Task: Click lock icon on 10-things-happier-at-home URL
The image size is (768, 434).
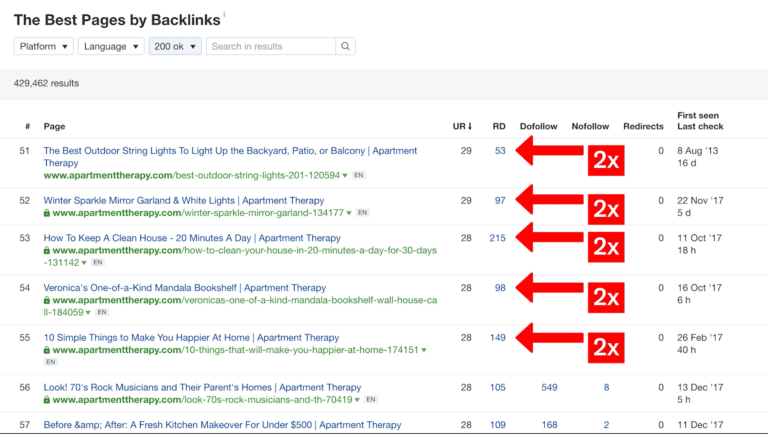Action: tap(47, 350)
